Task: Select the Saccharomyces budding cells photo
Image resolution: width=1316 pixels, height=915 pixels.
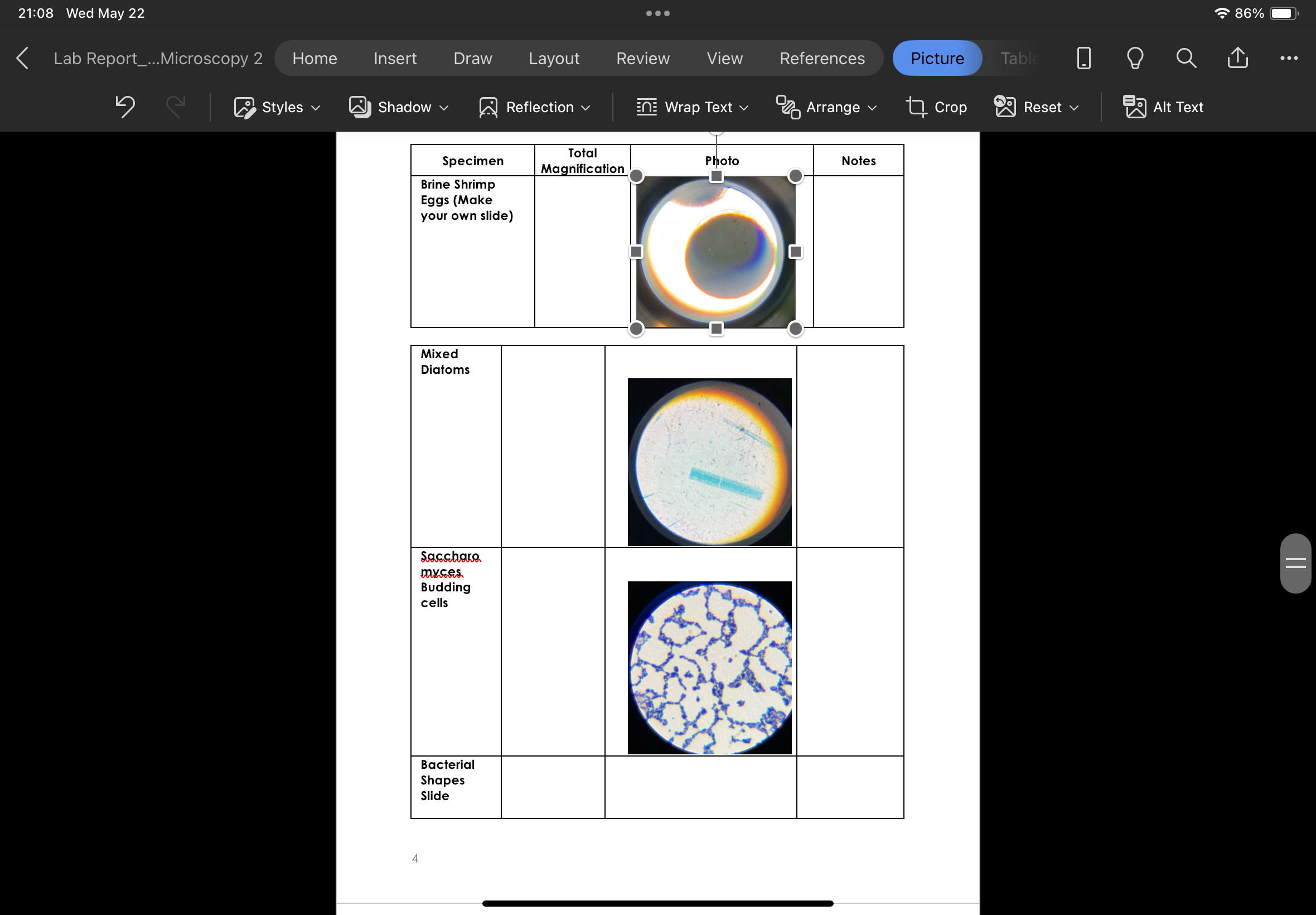Action: click(709, 668)
